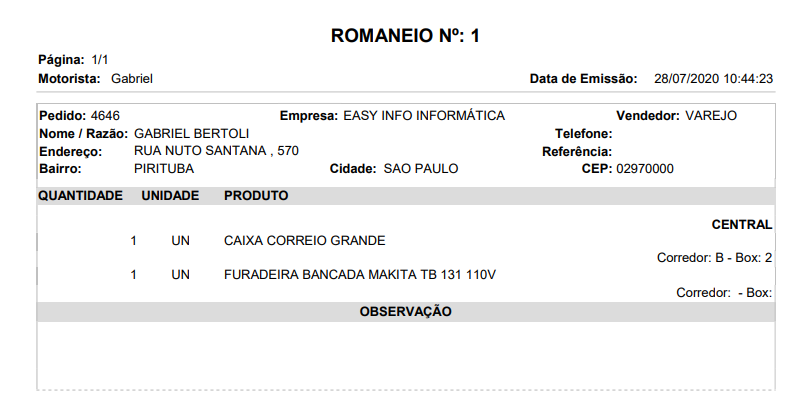Click the CENTRAL warehouse label

(x=742, y=225)
